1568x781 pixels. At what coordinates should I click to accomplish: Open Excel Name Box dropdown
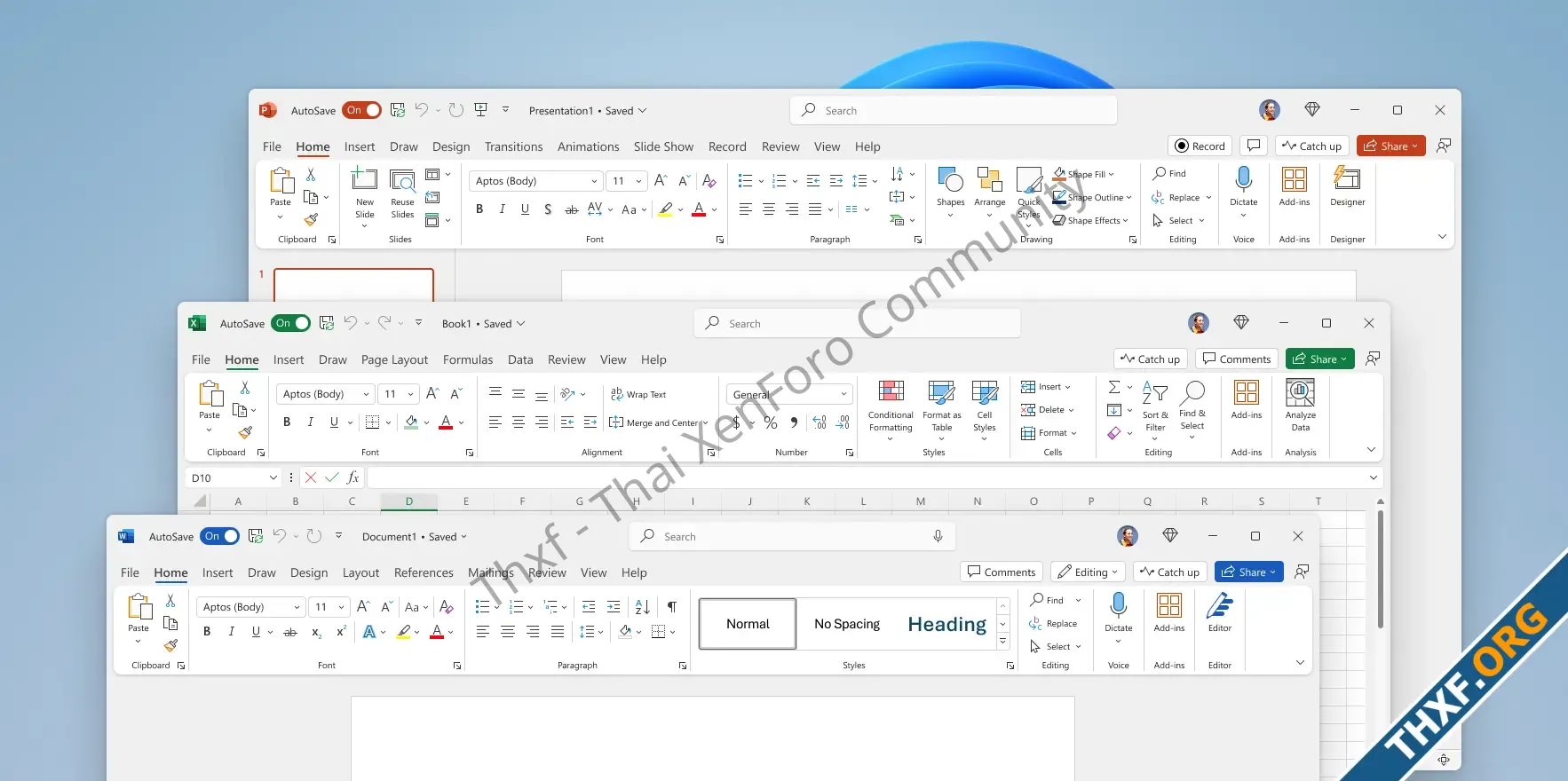[273, 477]
